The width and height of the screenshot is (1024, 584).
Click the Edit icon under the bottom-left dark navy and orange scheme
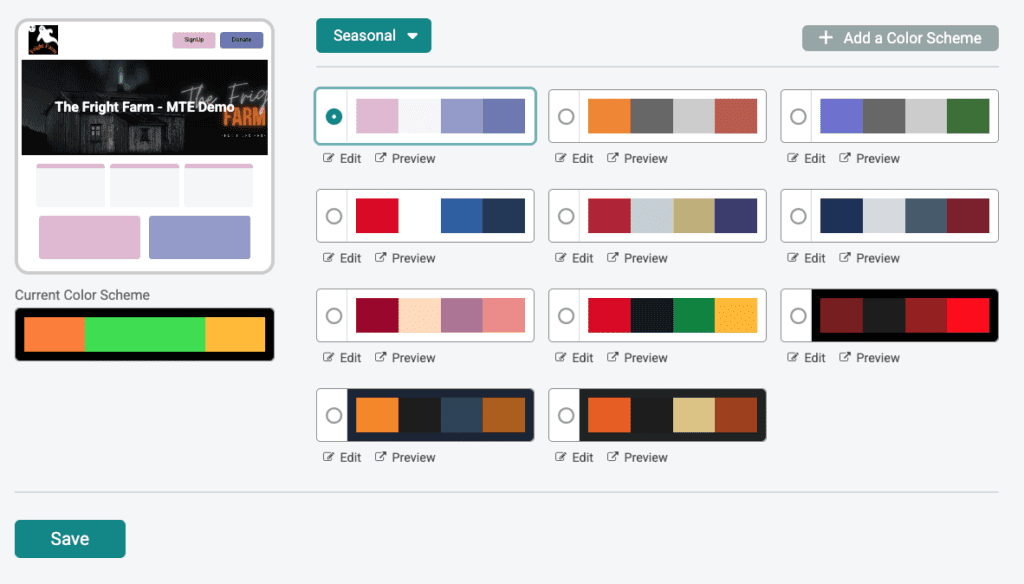point(329,457)
